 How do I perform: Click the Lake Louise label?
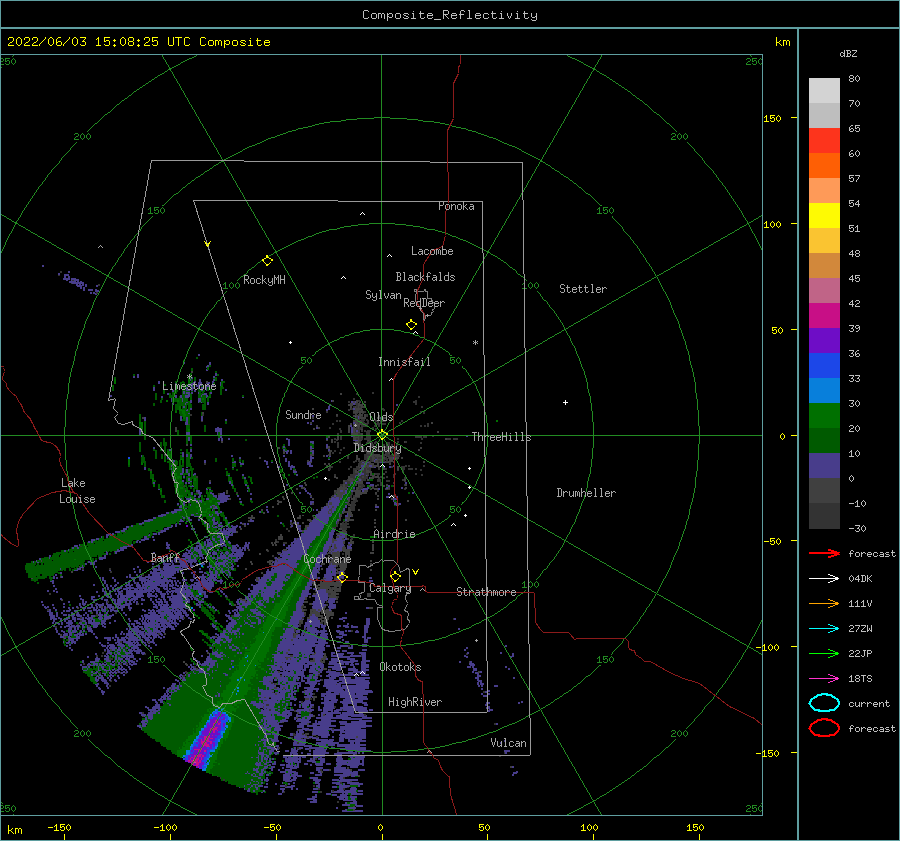point(77,491)
